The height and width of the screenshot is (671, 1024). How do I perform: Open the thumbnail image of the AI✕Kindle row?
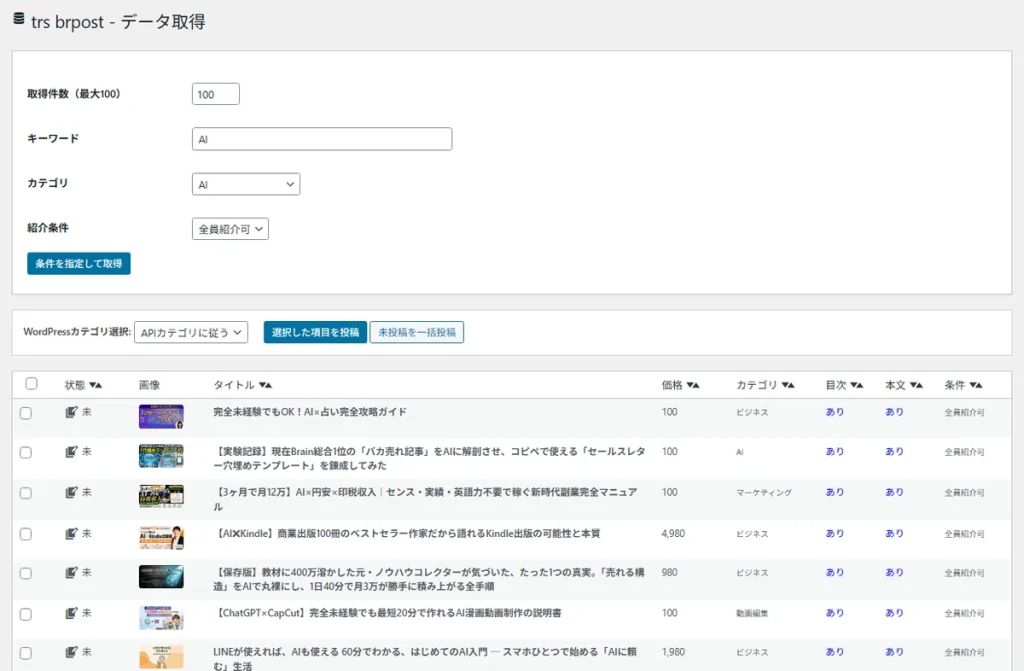(161, 538)
